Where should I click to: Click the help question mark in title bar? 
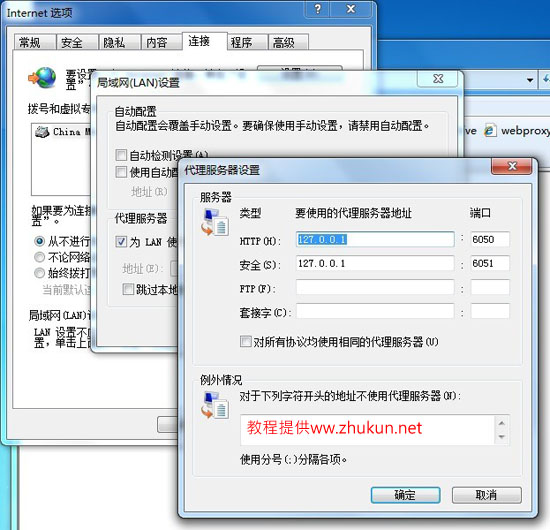click(318, 9)
